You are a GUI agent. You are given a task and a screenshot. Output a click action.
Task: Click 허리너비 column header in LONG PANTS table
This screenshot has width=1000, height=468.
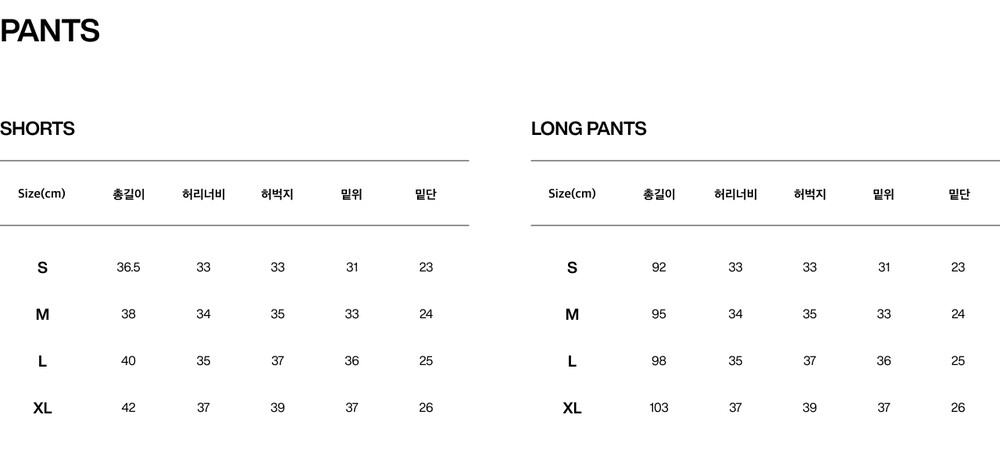click(735, 194)
